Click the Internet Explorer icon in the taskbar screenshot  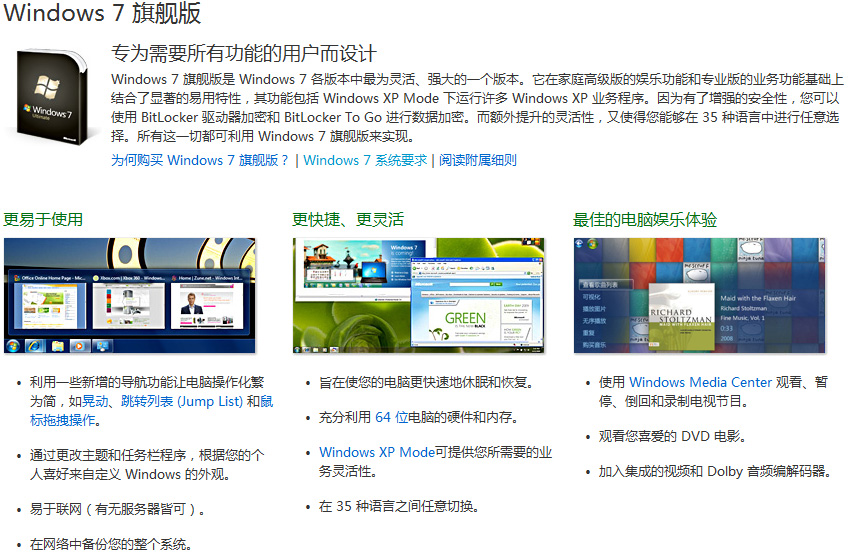[35, 346]
